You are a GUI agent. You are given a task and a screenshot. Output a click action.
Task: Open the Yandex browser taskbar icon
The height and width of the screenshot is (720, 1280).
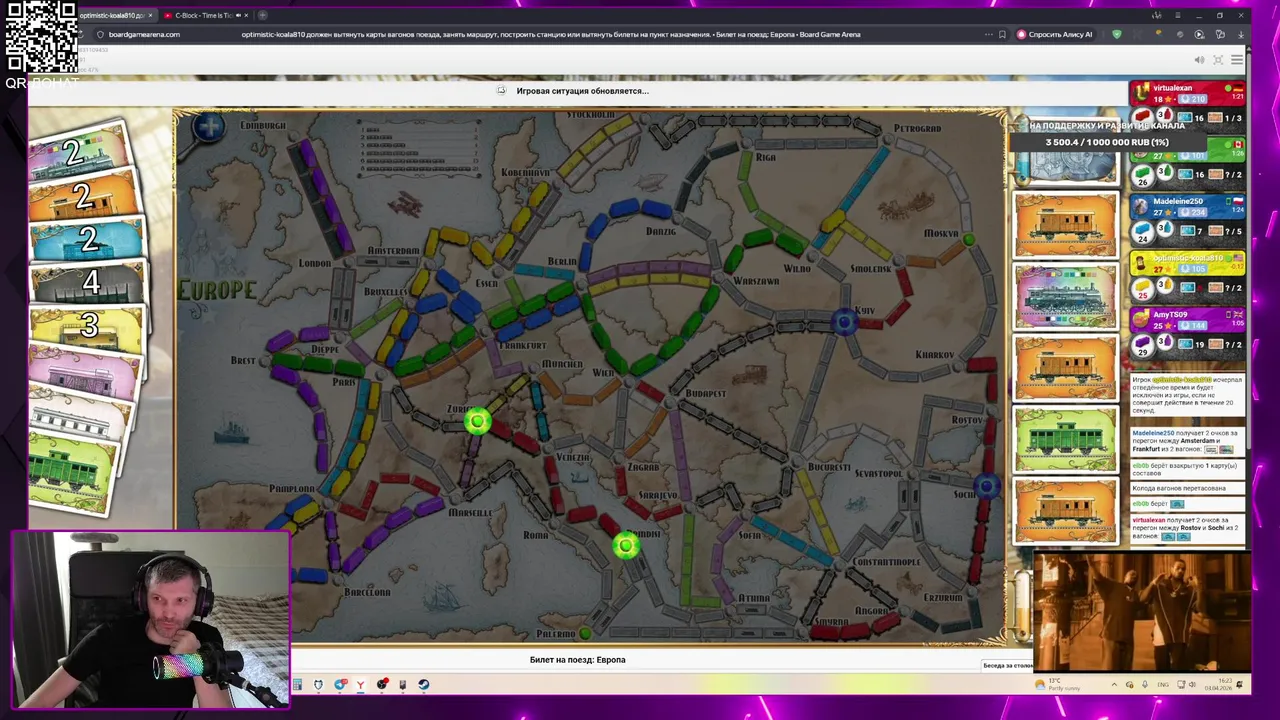(x=360, y=685)
